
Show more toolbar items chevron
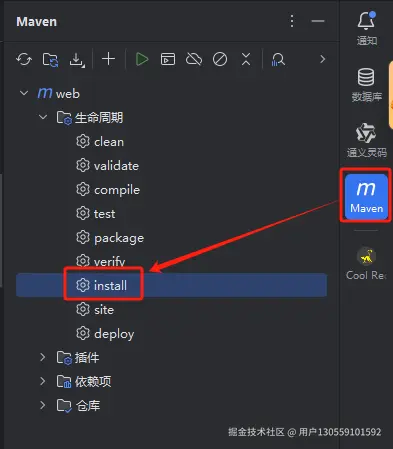click(x=322, y=59)
